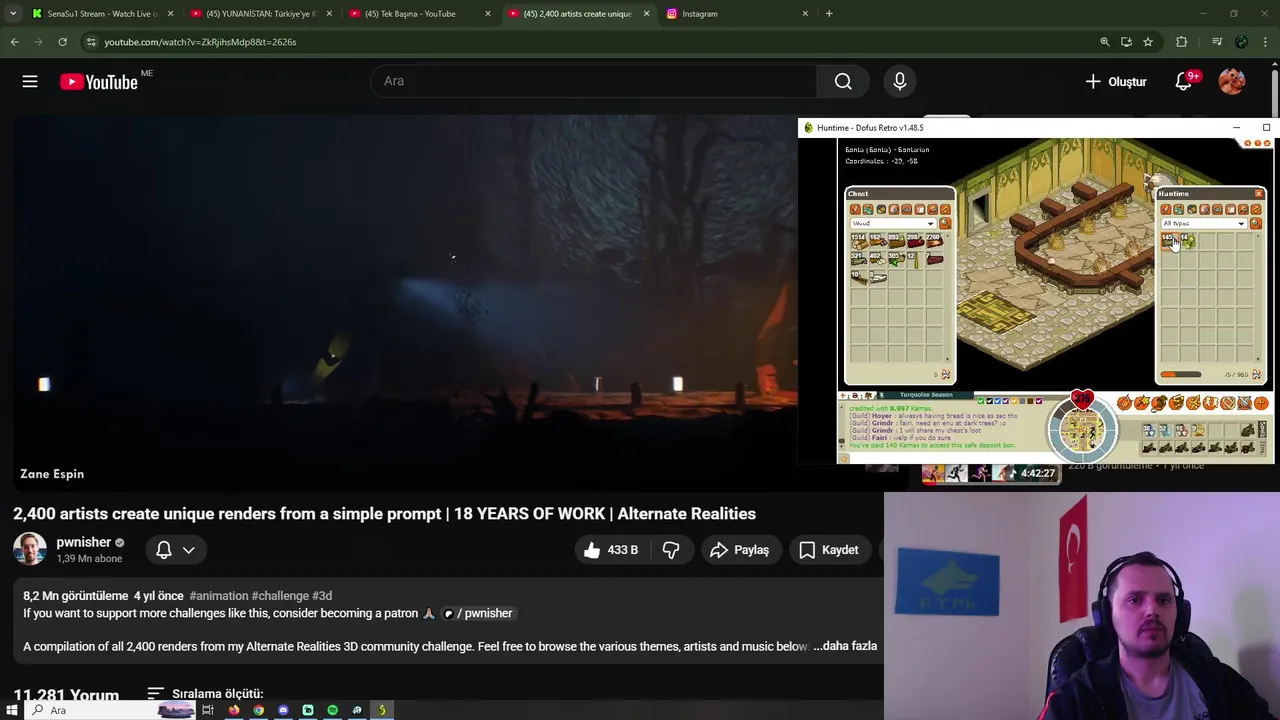Viewport: 1280px width, 720px height.
Task: Open the pwnisher channel name link
Action: tap(83, 542)
